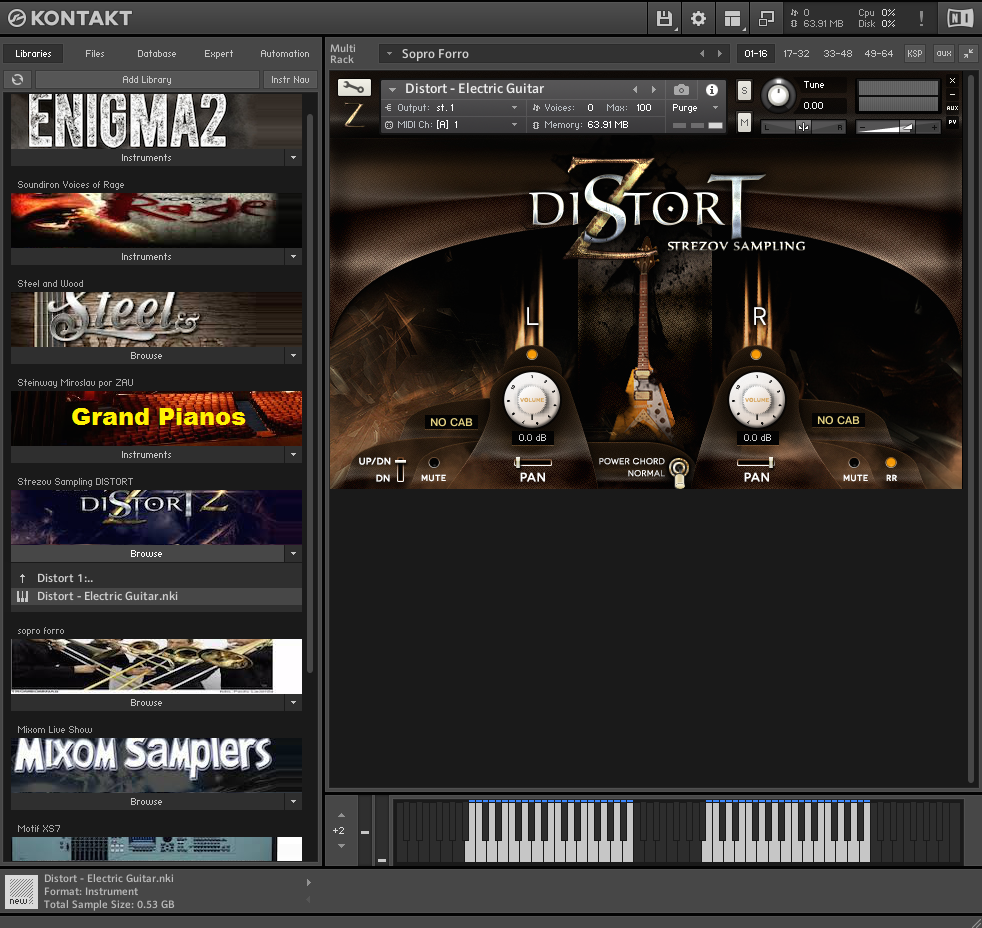The image size is (982, 928).
Task: Adjust the right PAN slider
Action: 756,463
